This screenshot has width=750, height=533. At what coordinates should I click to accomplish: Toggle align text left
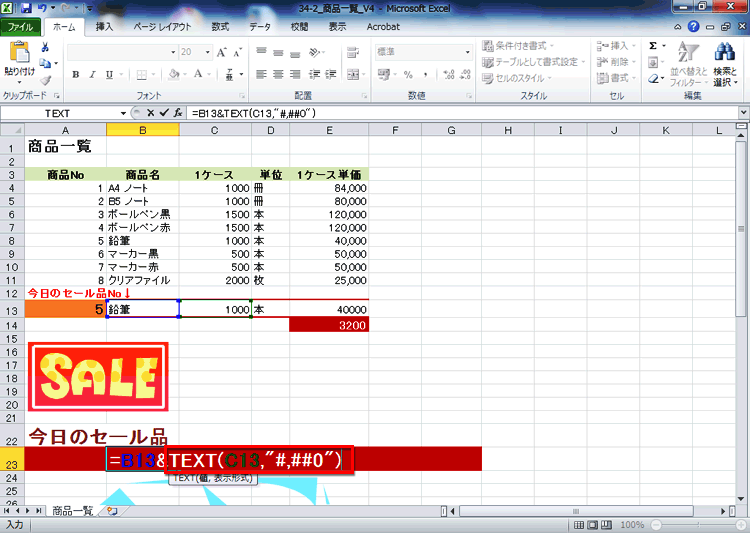(x=261, y=74)
